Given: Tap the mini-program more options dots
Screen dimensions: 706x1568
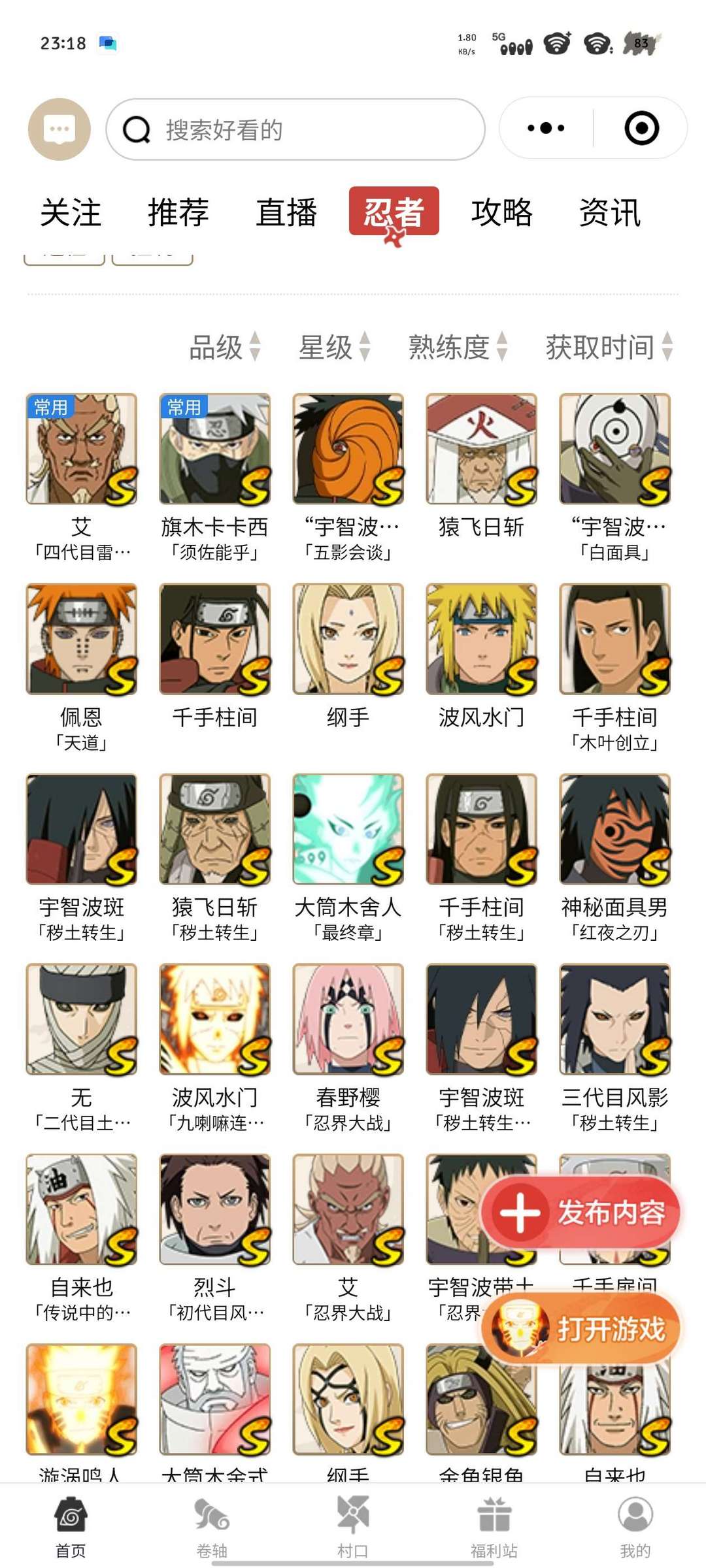Looking at the screenshot, I should point(546,128).
